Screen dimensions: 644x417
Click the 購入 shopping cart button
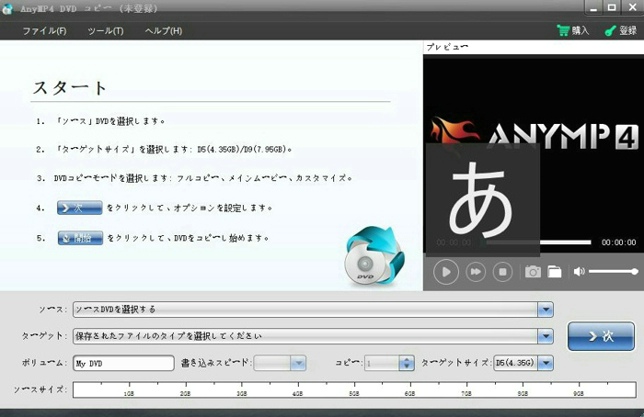[573, 30]
